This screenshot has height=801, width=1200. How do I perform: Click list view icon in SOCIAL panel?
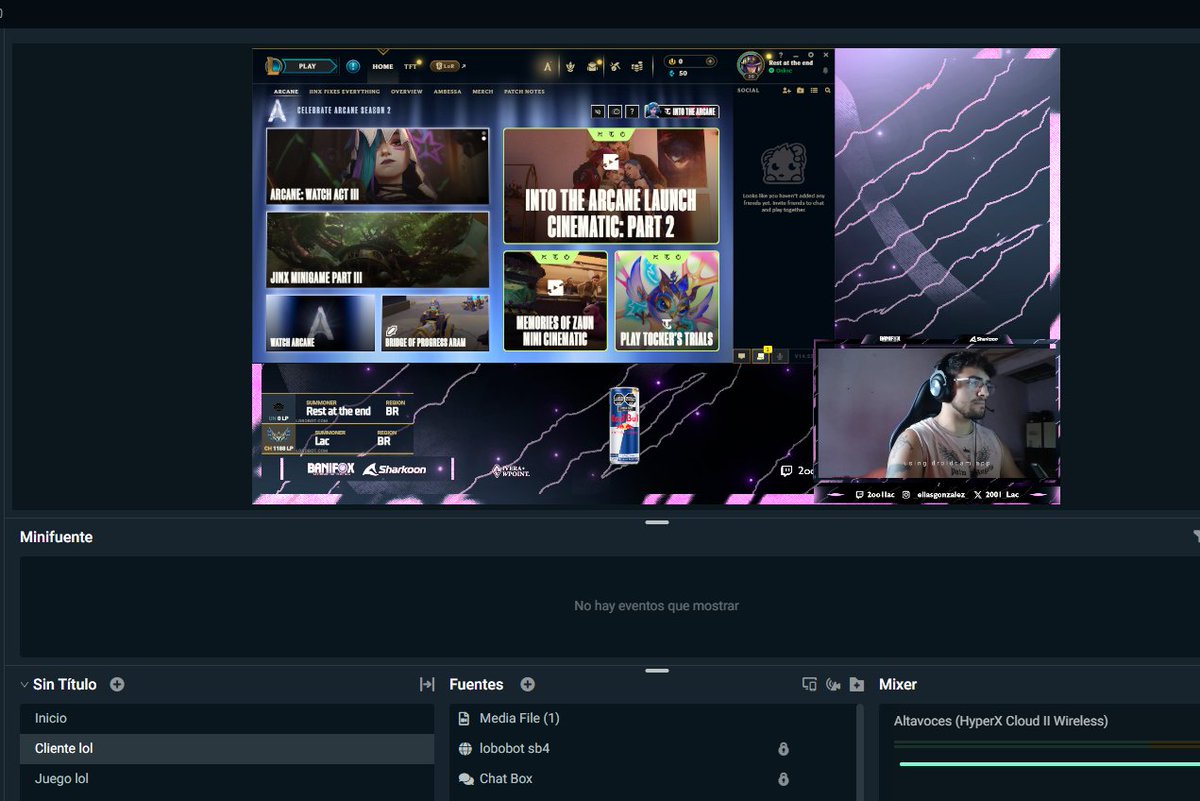(x=814, y=91)
